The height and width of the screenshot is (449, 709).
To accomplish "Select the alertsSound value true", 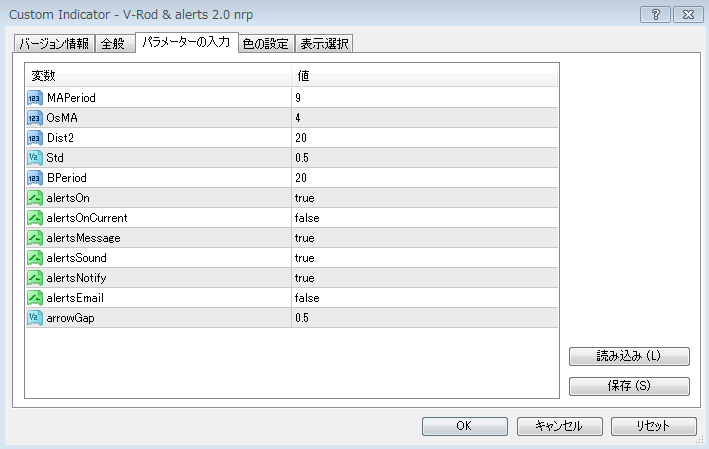I will point(305,258).
